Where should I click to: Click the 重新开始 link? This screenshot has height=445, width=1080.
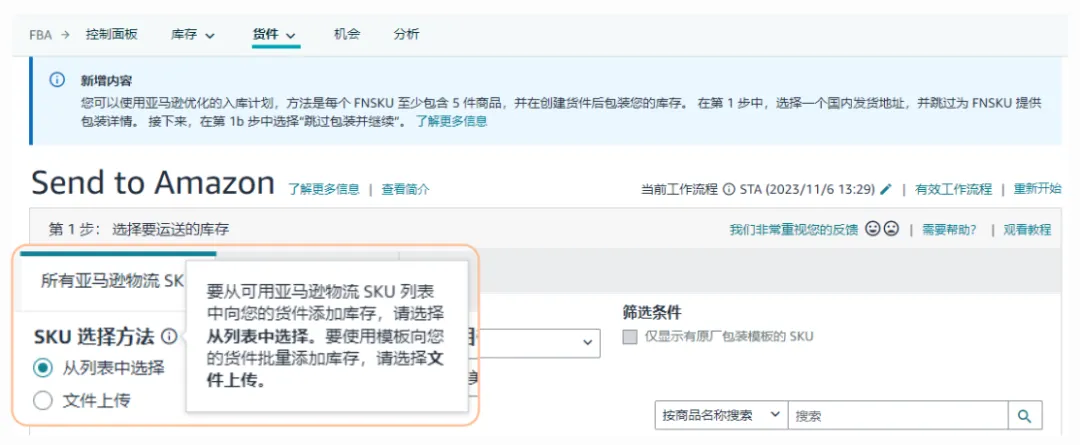(x=1037, y=189)
